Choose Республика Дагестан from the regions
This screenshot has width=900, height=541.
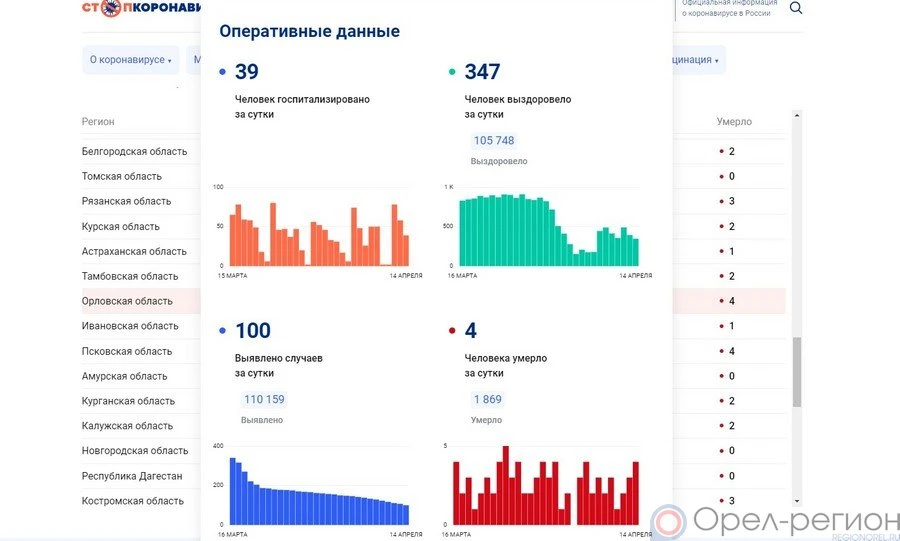click(x=132, y=476)
